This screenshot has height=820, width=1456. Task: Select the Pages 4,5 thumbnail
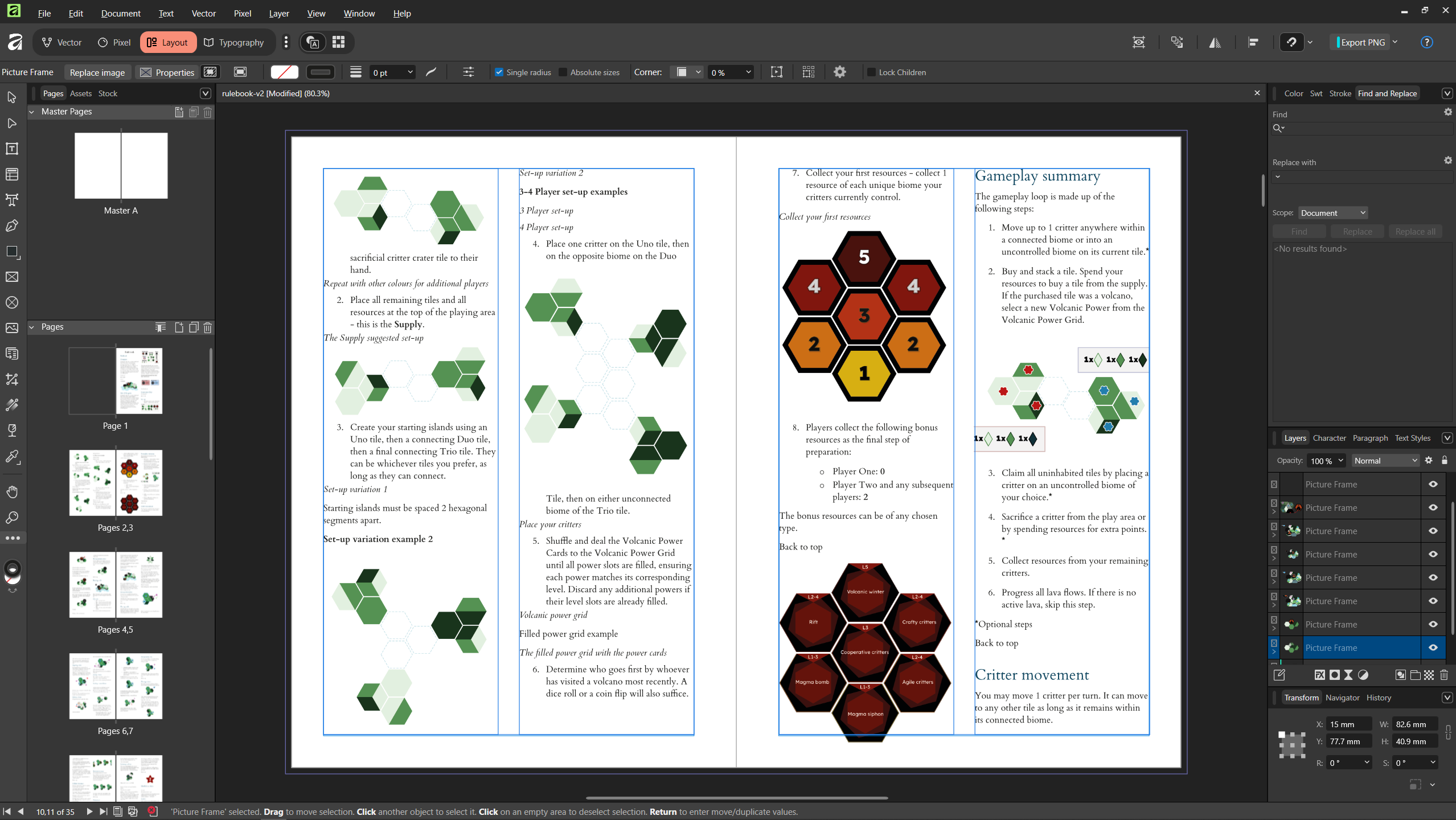[x=116, y=585]
